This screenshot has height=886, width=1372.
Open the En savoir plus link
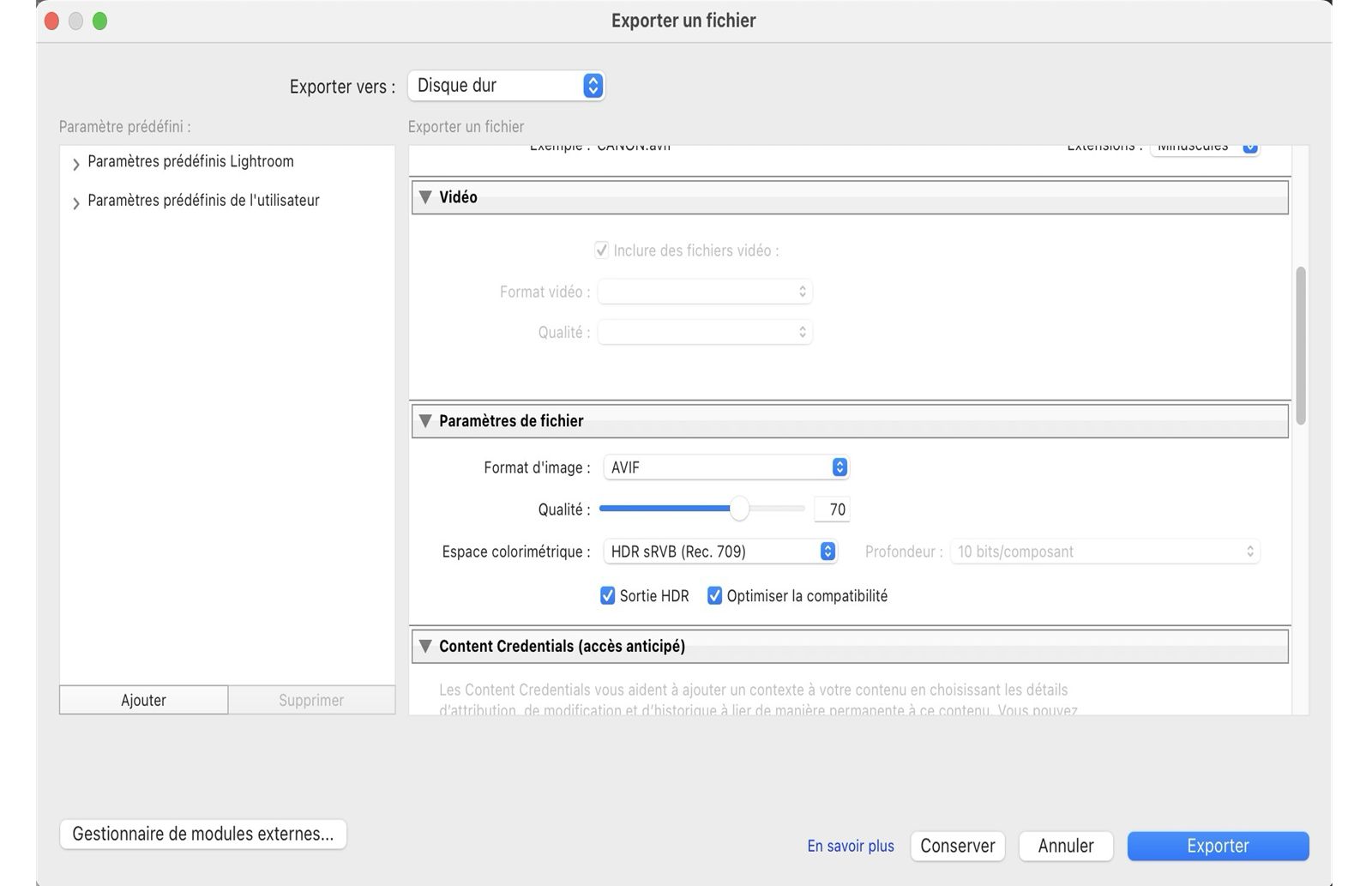[x=851, y=847]
